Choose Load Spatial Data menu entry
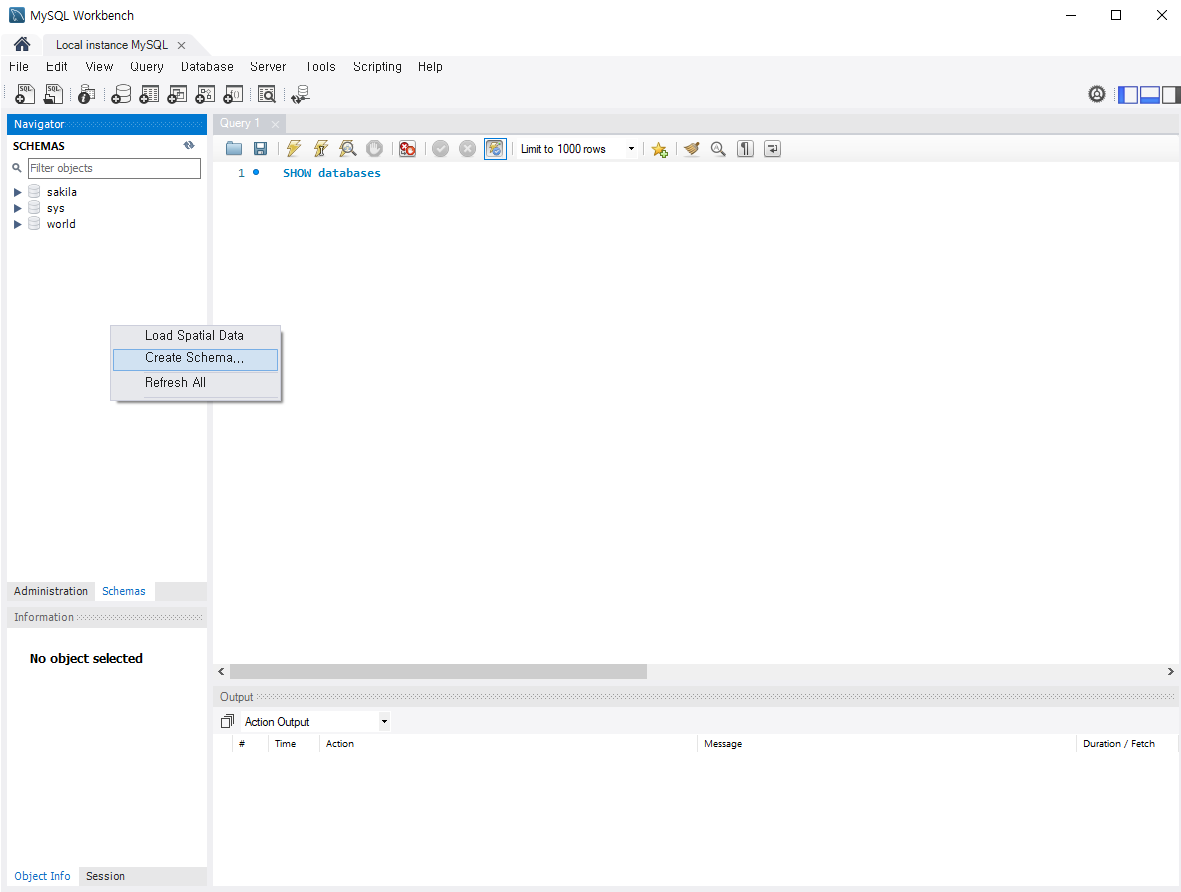Screen dimensions: 1181x892 point(195,336)
